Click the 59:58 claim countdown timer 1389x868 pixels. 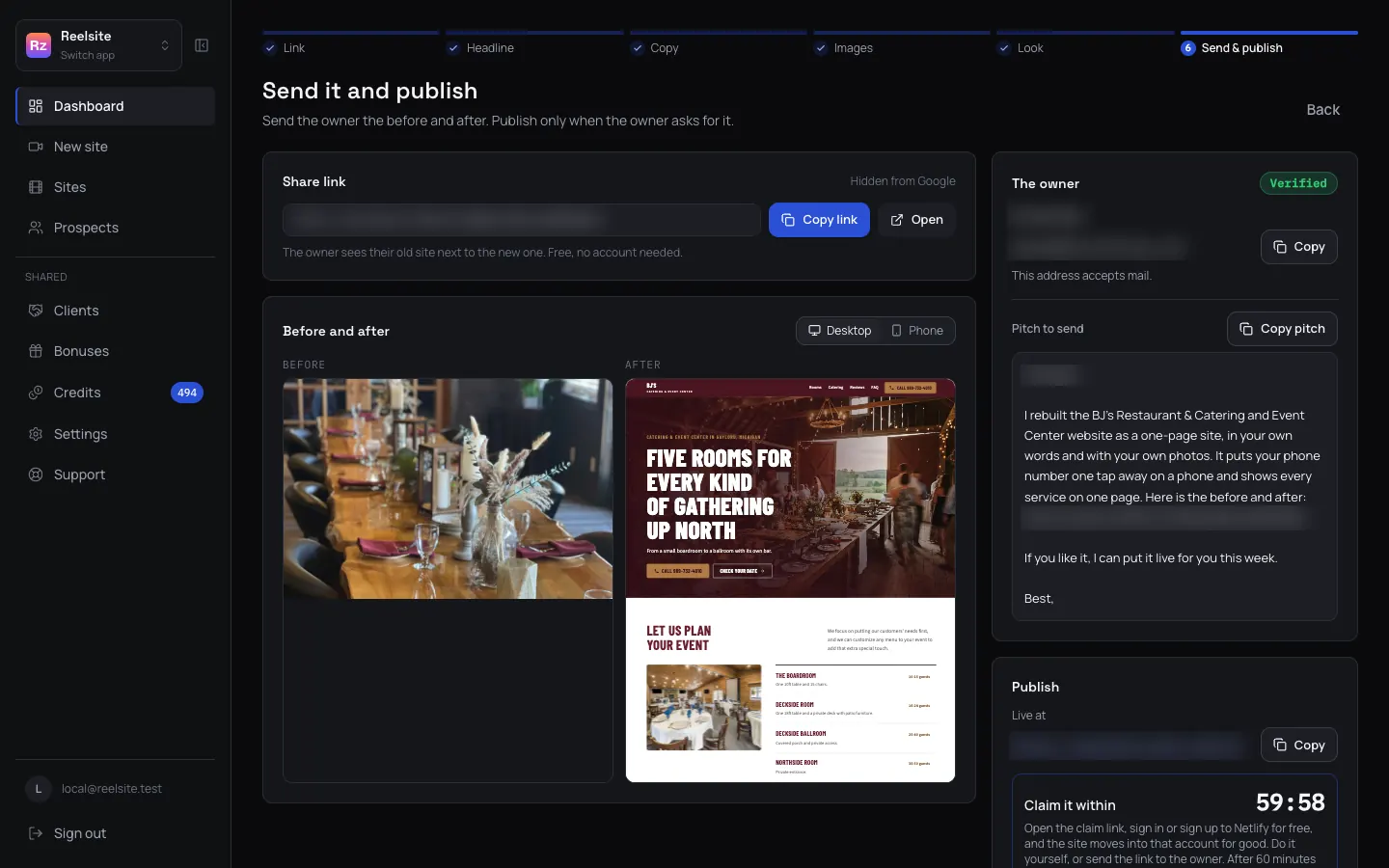click(x=1290, y=802)
